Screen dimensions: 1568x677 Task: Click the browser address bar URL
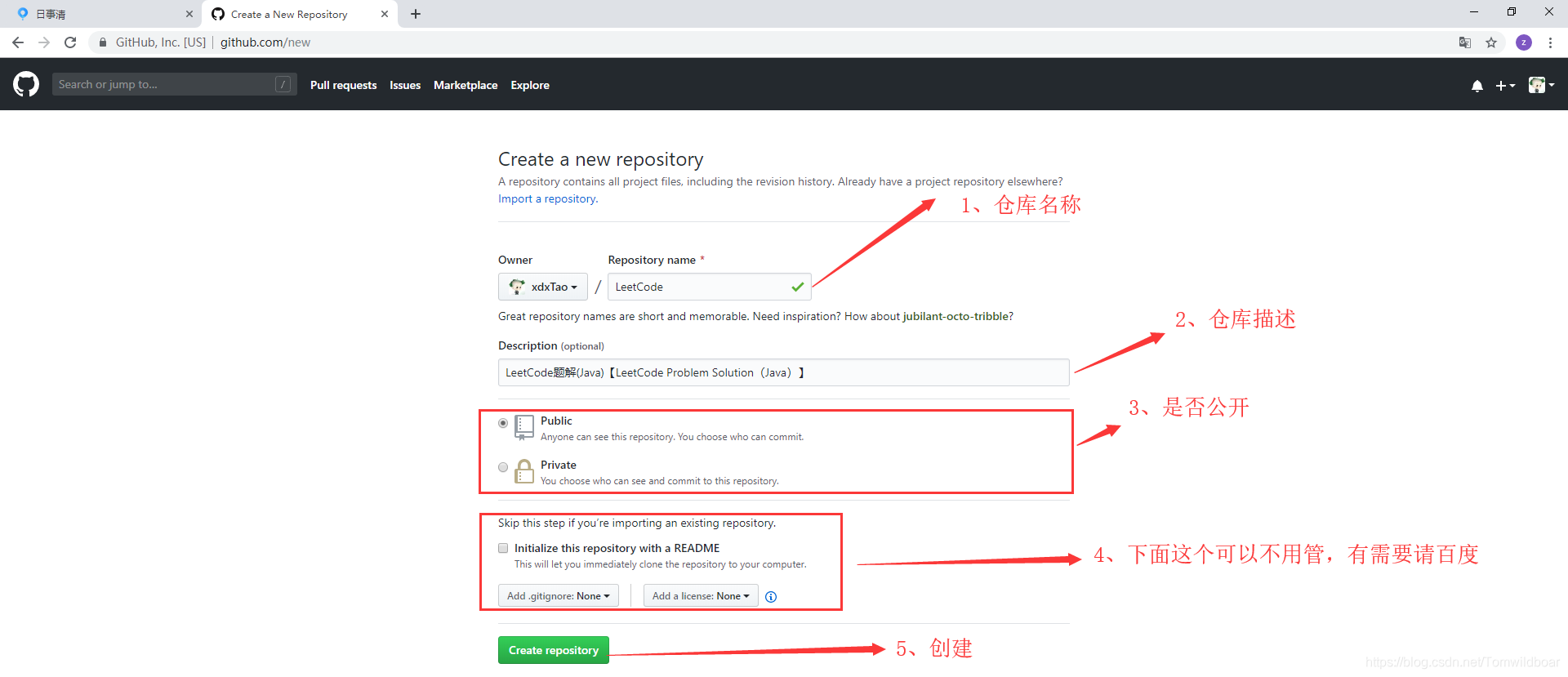265,42
